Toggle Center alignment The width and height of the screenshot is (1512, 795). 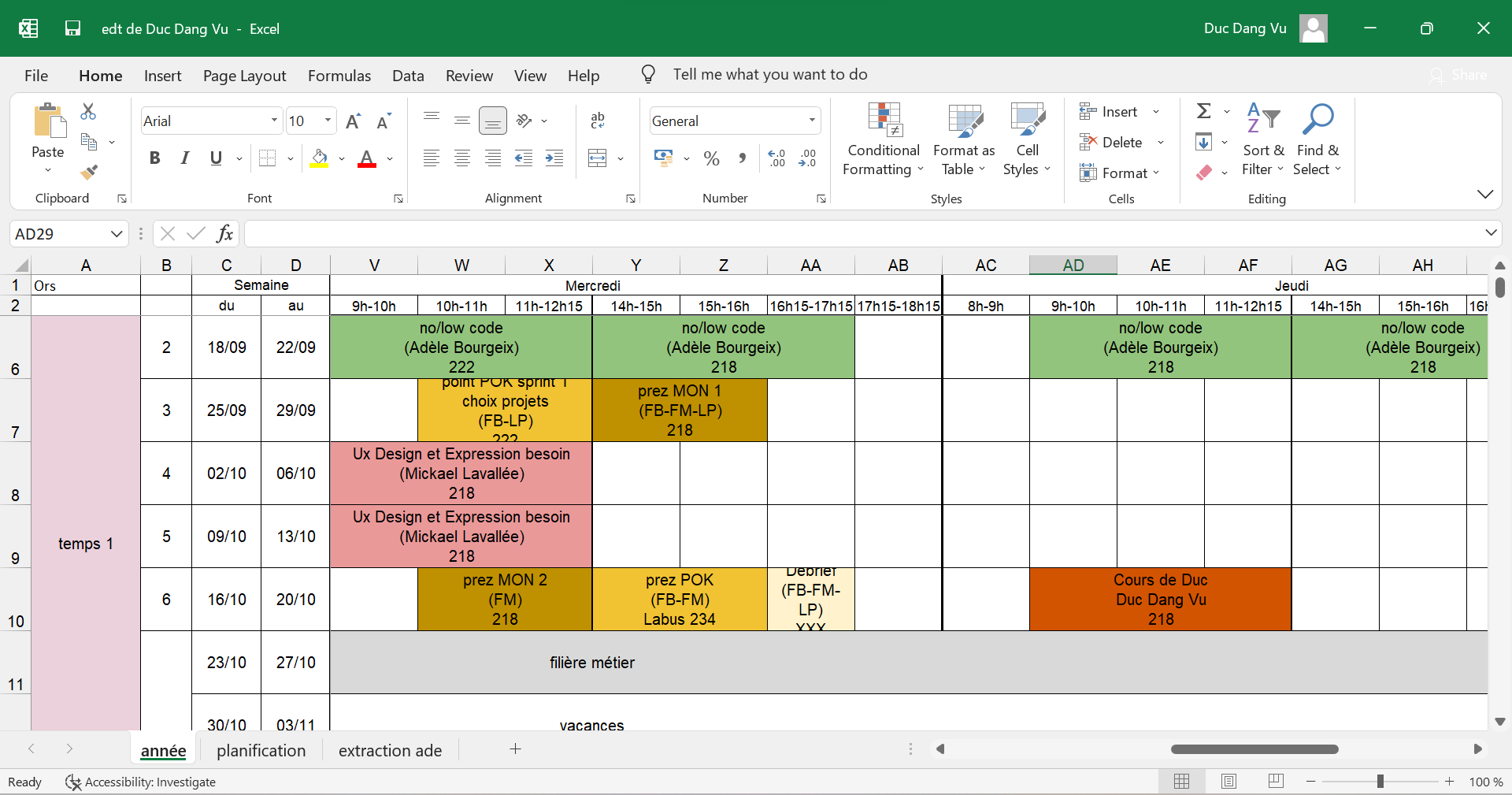tap(462, 158)
